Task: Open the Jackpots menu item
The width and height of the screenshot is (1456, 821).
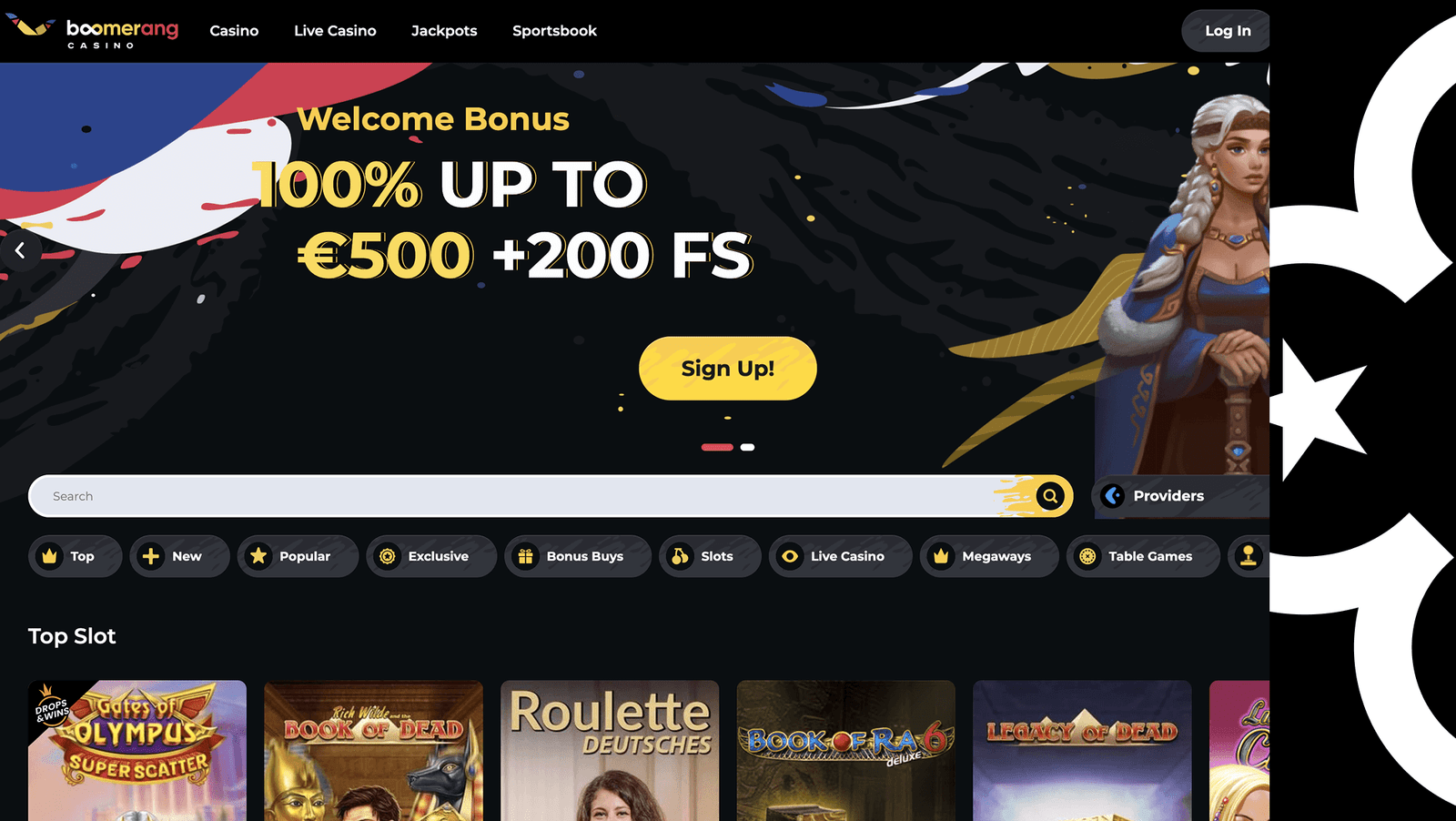Action: pyautogui.click(x=444, y=31)
